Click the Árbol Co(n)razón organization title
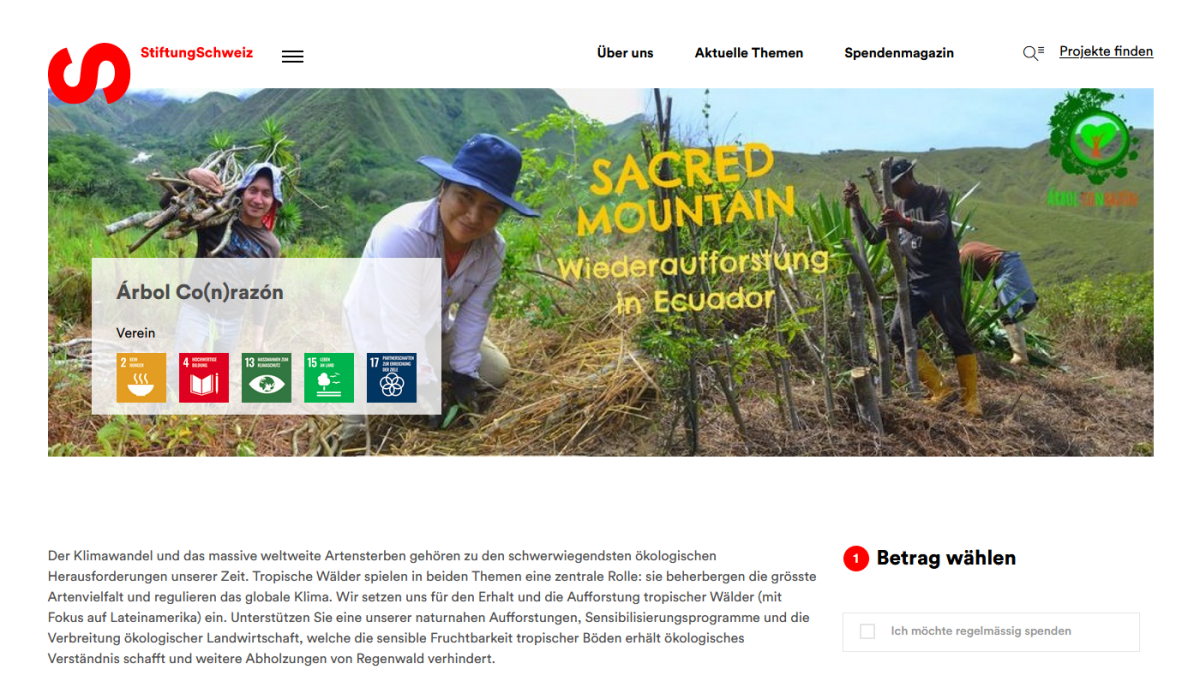1198x675 pixels. 200,292
